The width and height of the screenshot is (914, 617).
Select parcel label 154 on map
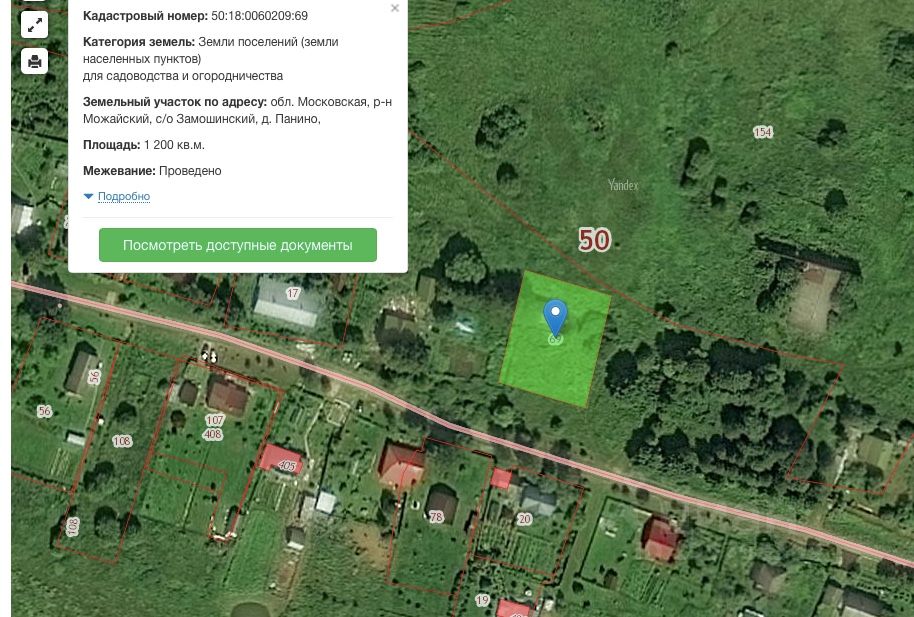762,132
